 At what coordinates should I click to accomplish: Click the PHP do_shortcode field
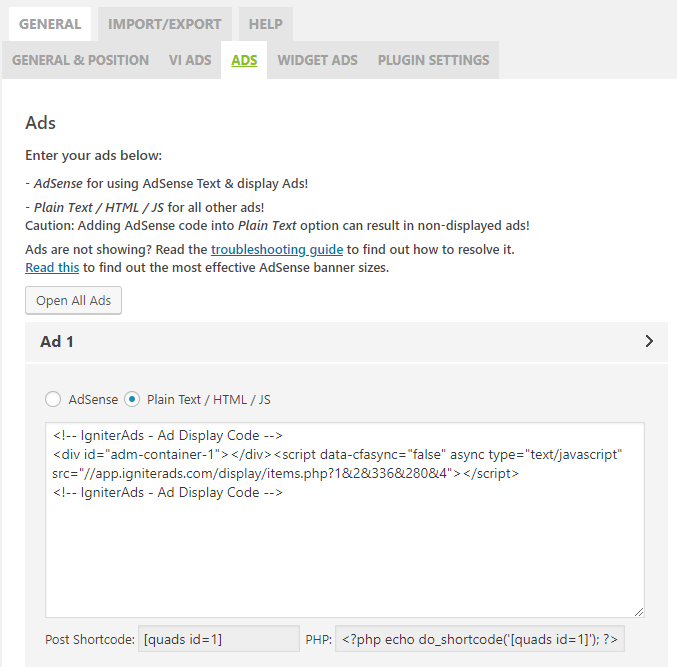480,639
